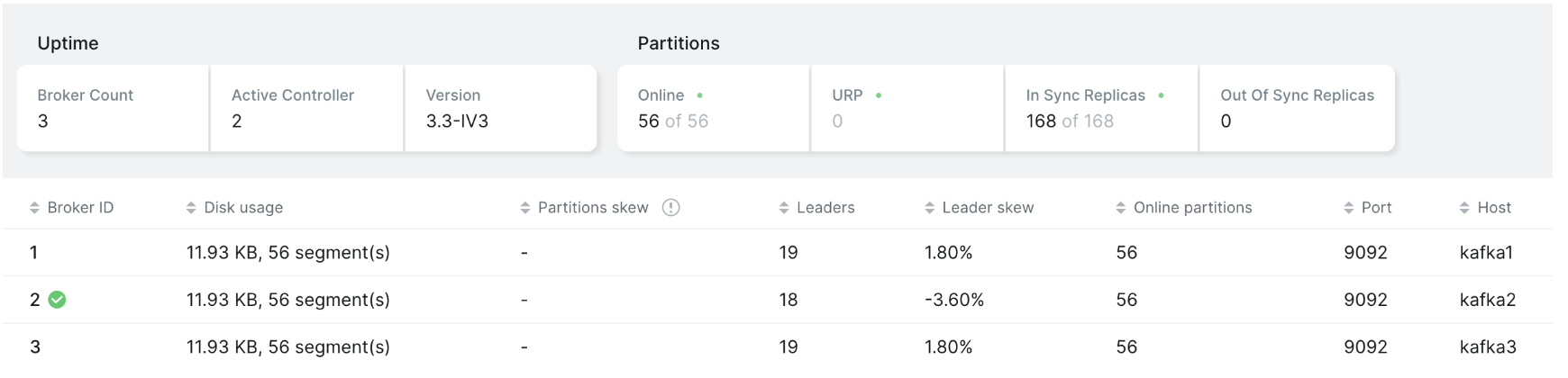Open the kafka2 broker row
This screenshot has height=378, width=1568.
[x=1487, y=300]
